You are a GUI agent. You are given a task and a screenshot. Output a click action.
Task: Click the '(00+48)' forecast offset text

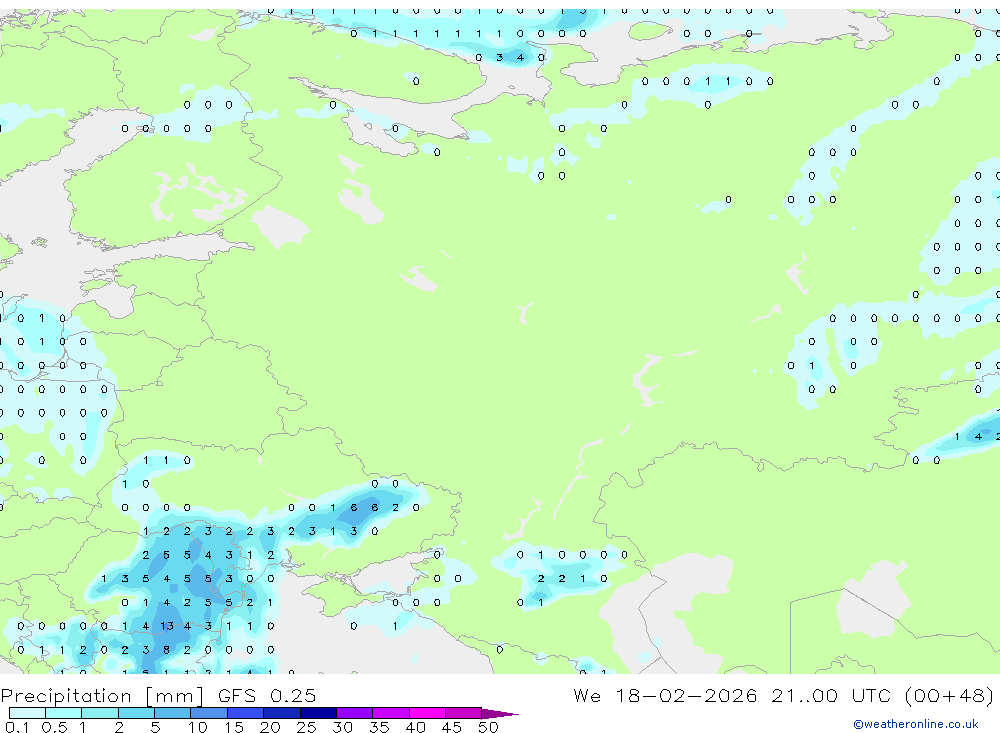[949, 695]
